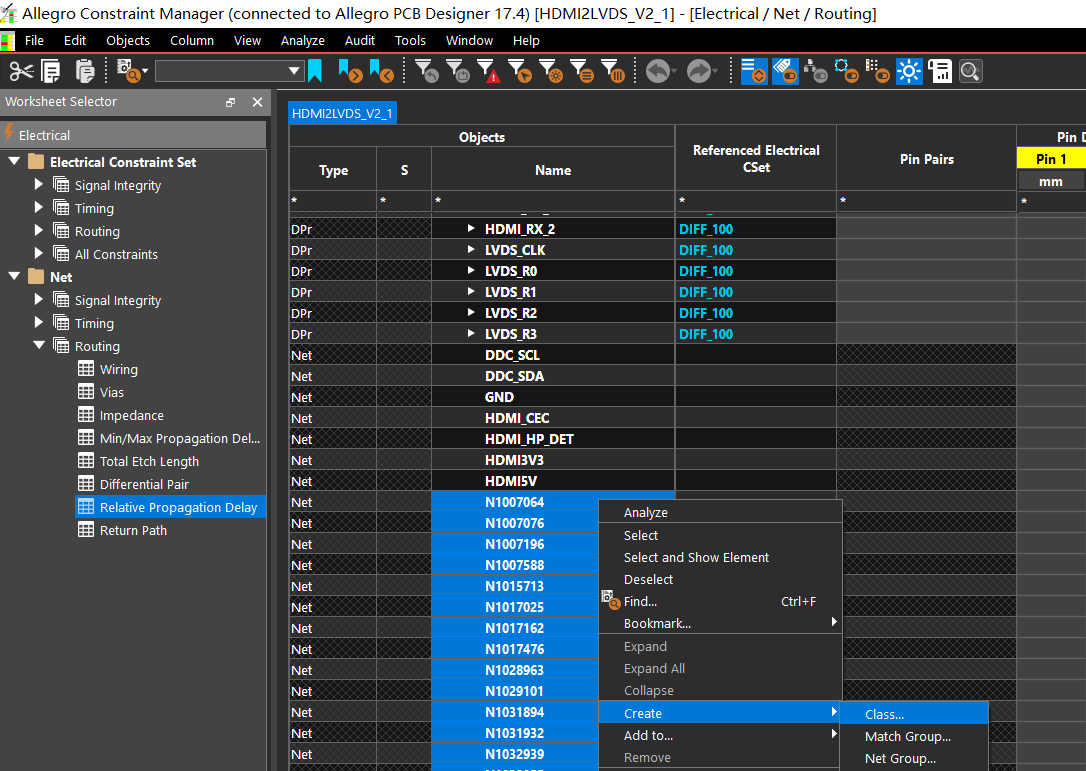Collapse the Electrical Constraint Set folder
Viewport: 1086px width, 771px height.
point(14,161)
